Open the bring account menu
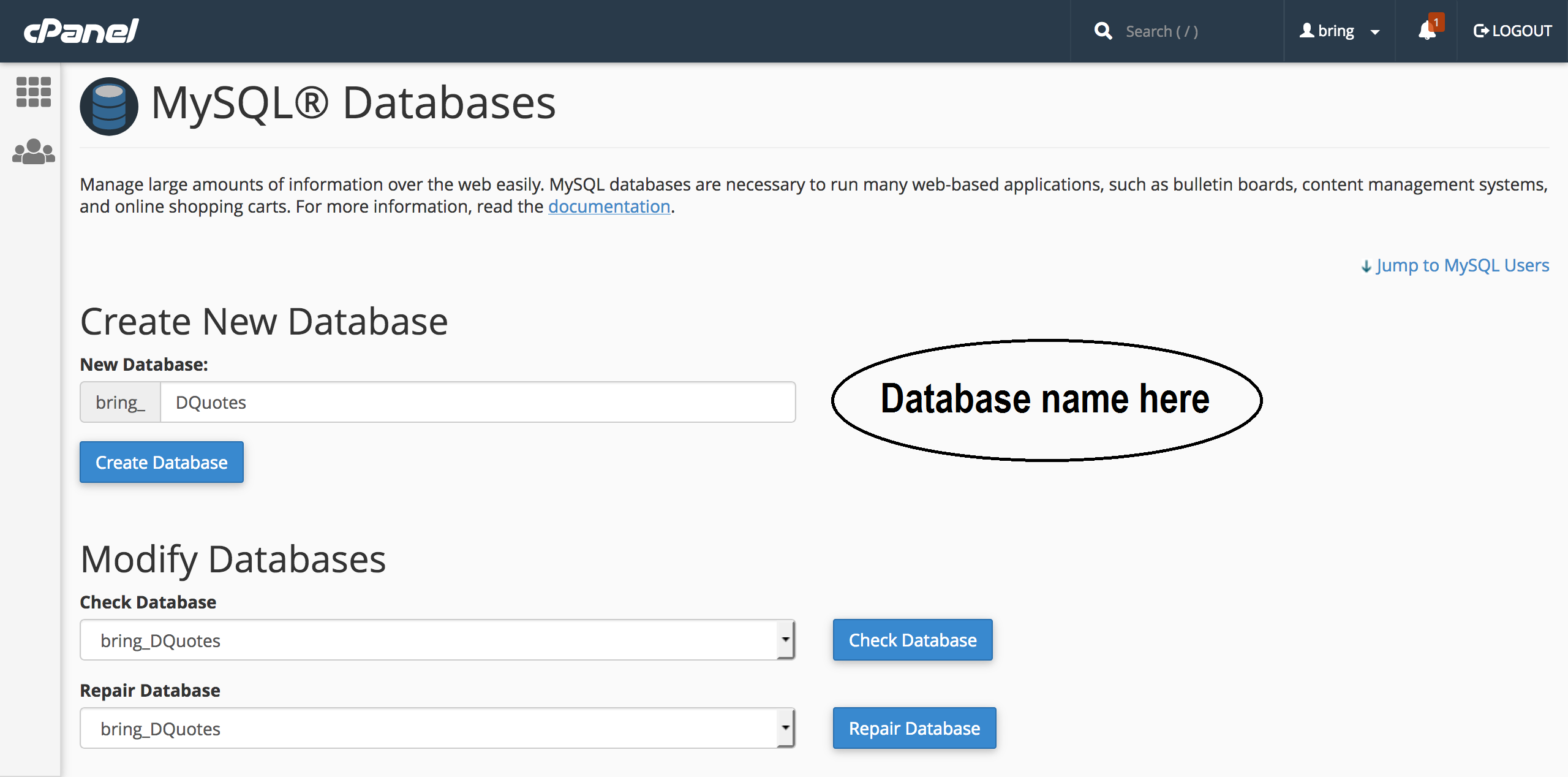 point(1336,31)
